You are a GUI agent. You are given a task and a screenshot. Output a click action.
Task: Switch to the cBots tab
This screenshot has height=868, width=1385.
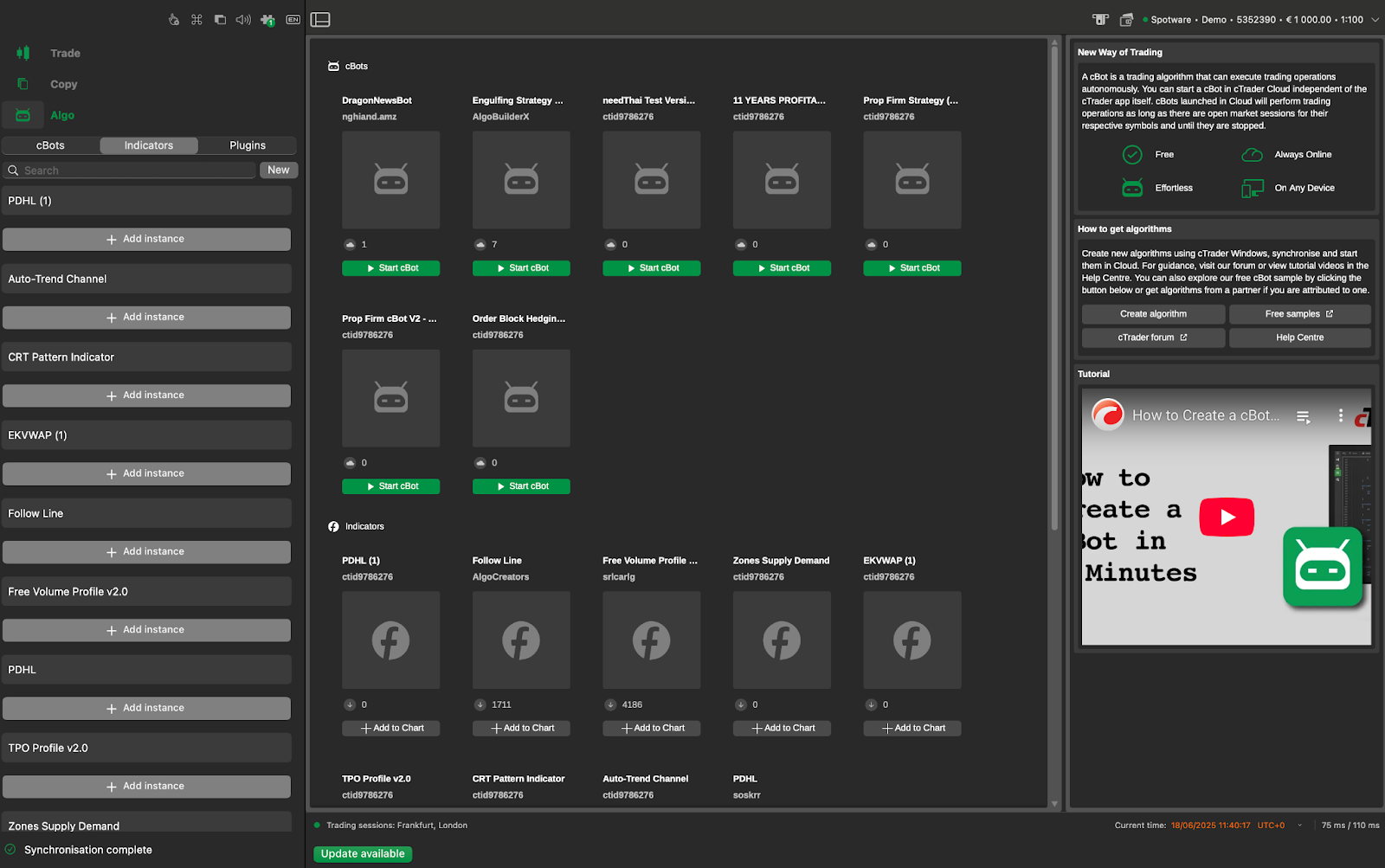point(50,145)
